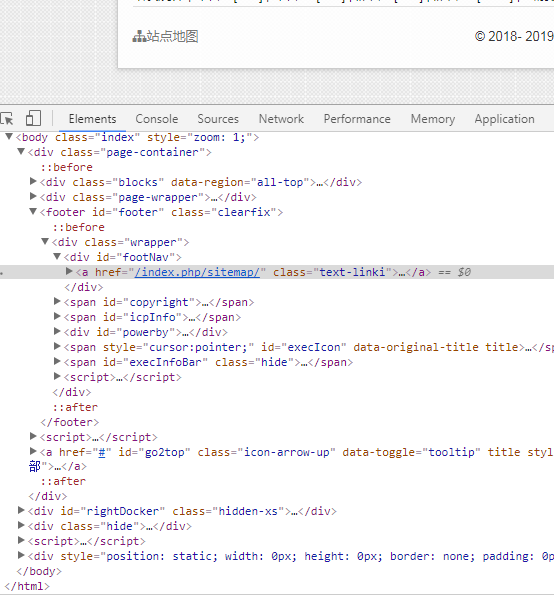Screen dimensions: 554x597
Task: Click the "clearfix" class attribute value
Action: [244, 212]
